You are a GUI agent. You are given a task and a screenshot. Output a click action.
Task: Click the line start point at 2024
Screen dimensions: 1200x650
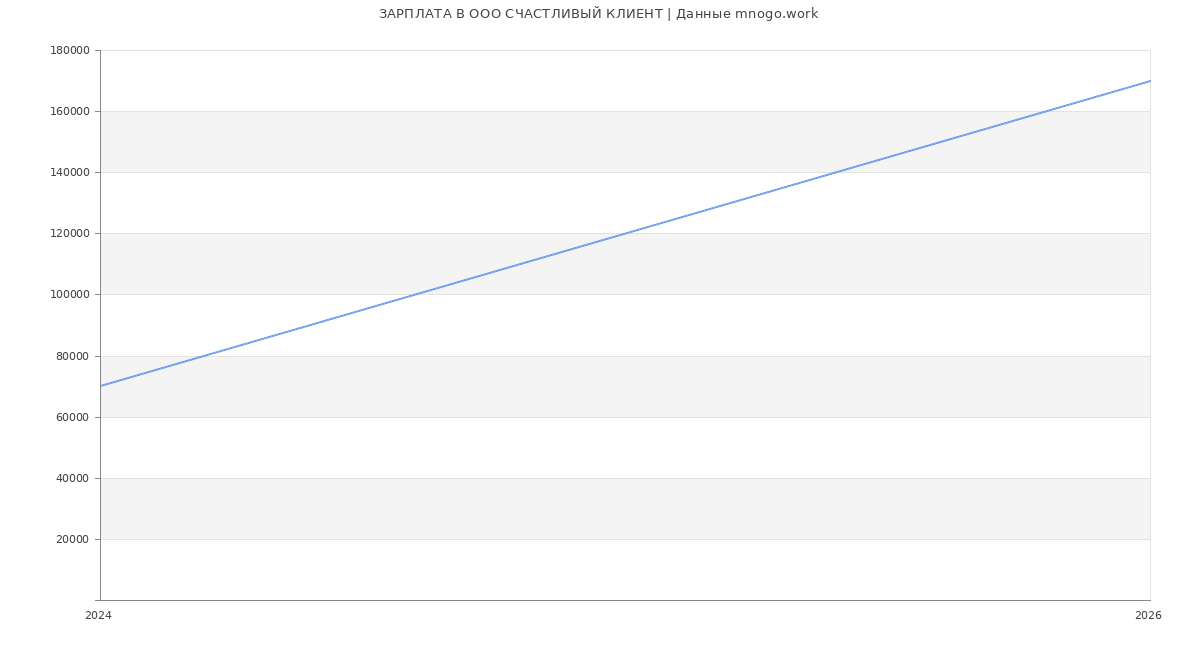point(100,386)
